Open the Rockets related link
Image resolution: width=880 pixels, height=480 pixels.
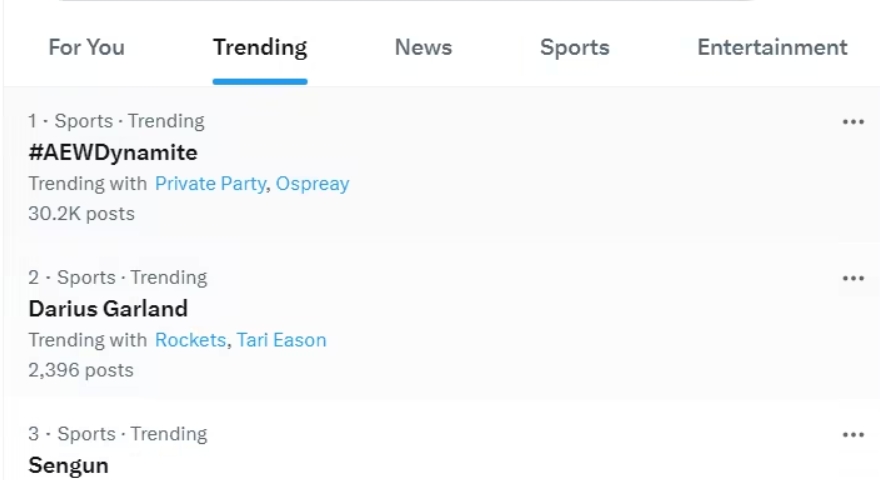[x=190, y=340]
